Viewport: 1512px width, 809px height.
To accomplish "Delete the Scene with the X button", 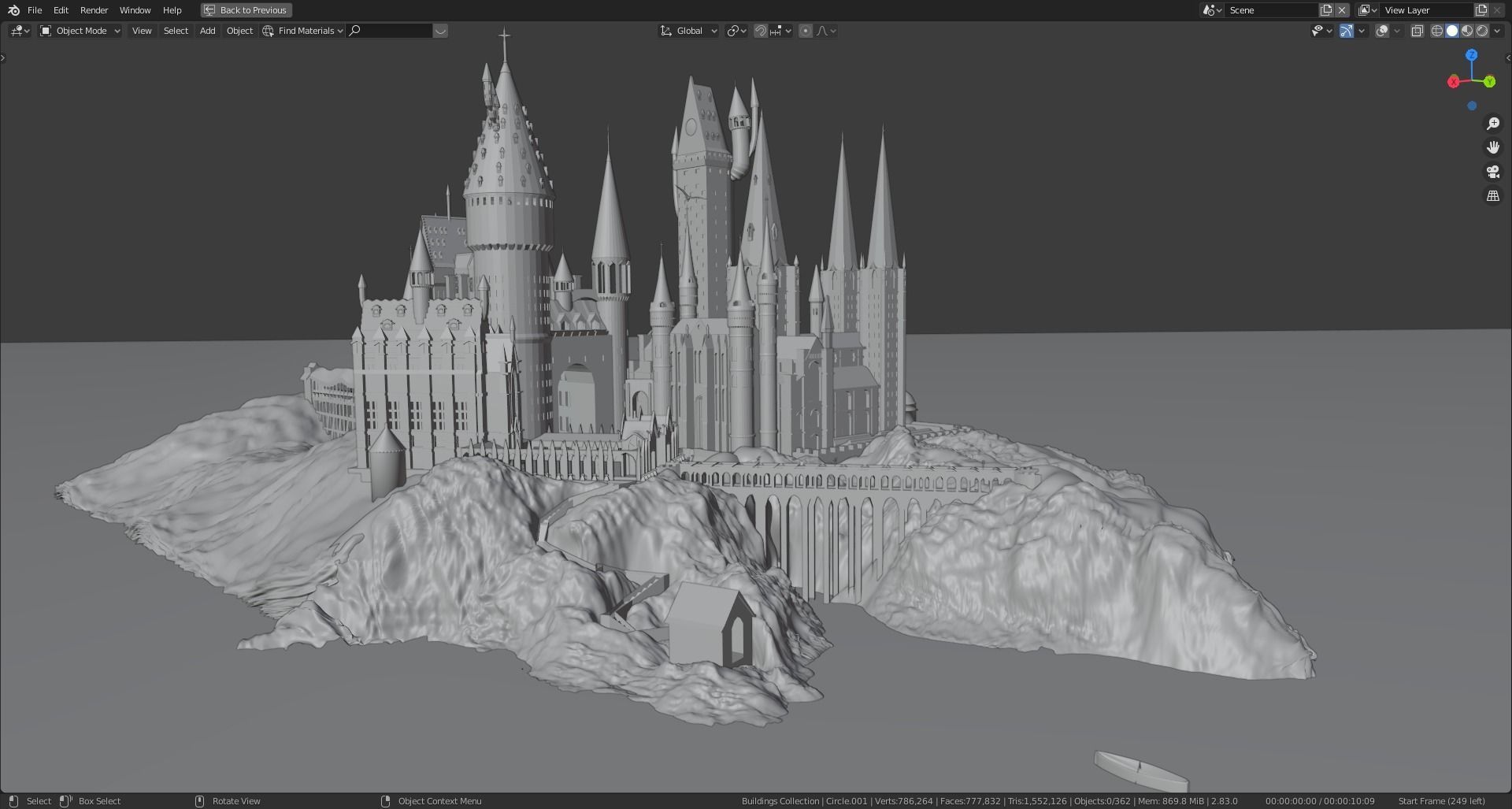I will [1342, 10].
